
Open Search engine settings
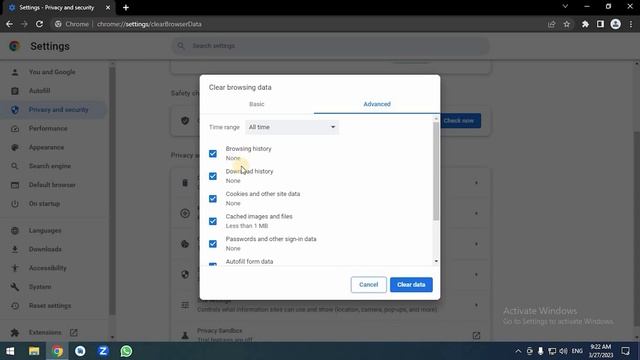pyautogui.click(x=49, y=166)
